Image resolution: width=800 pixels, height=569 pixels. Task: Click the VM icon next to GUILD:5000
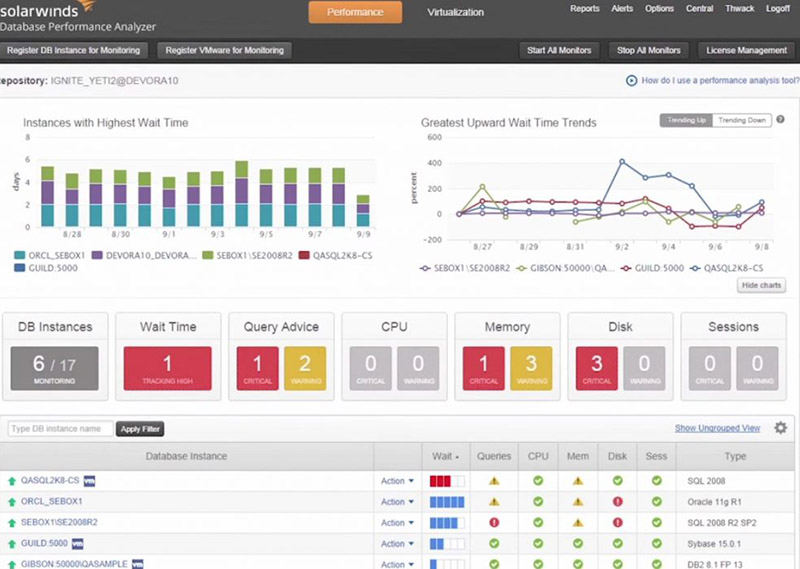coord(78,544)
